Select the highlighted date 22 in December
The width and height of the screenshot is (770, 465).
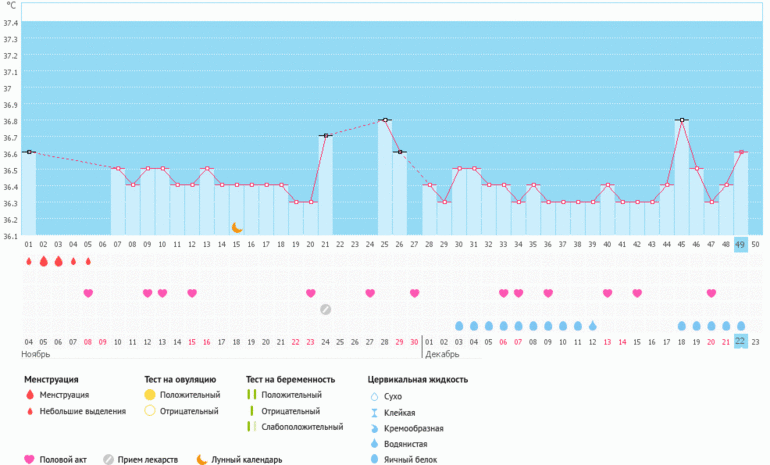coord(741,341)
